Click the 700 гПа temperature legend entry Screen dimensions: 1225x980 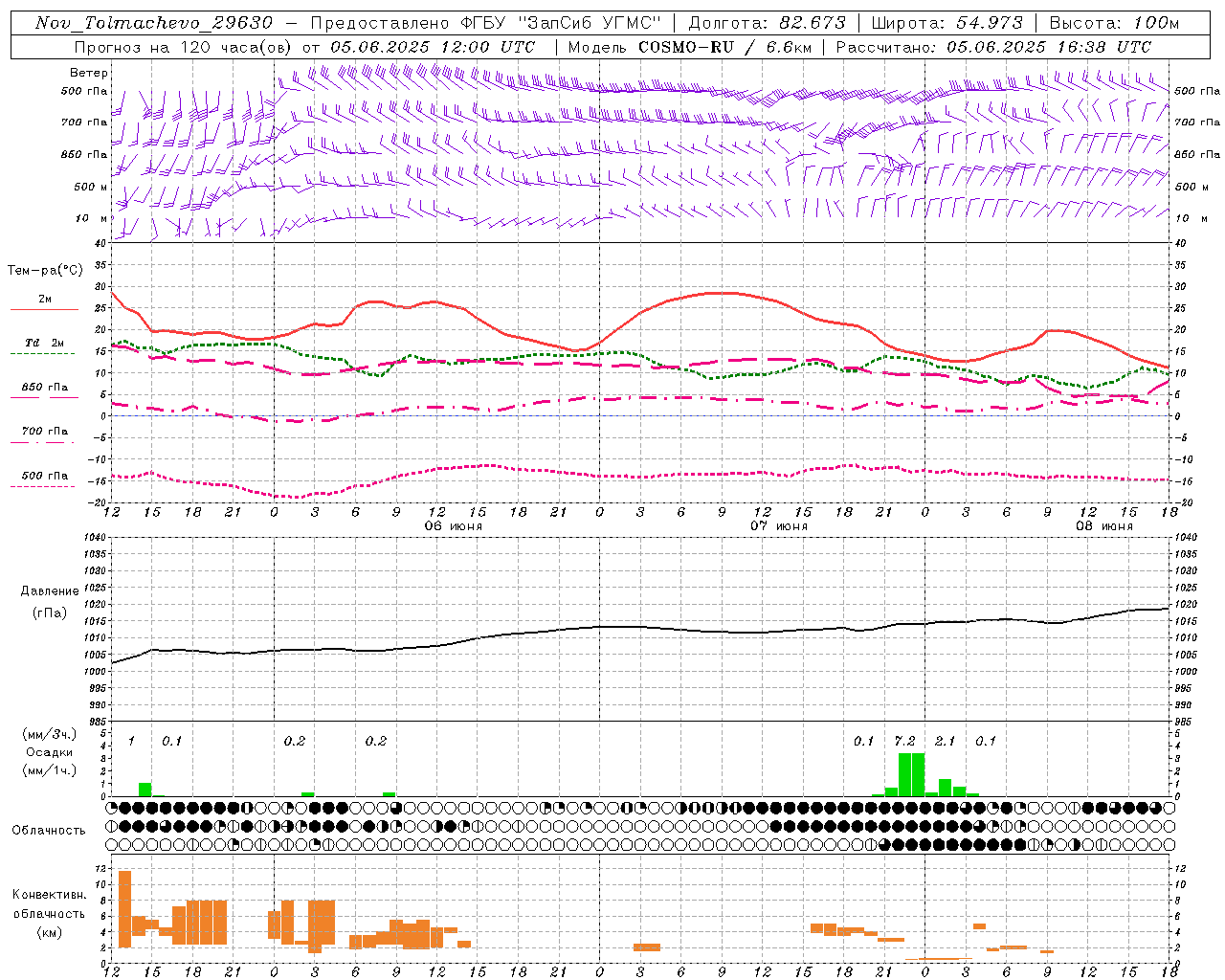tap(44, 436)
